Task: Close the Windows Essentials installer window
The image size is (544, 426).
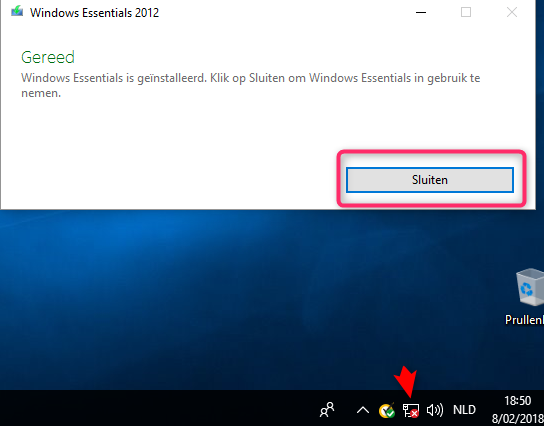Action: point(512,12)
